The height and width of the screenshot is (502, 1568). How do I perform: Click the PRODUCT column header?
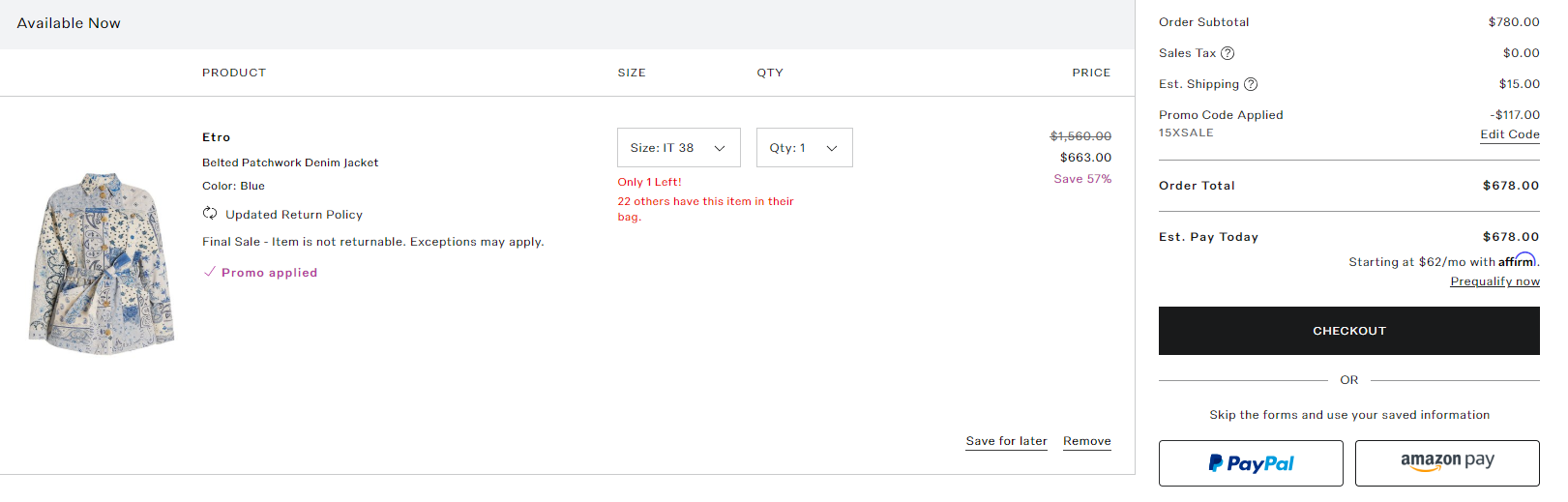(x=234, y=73)
